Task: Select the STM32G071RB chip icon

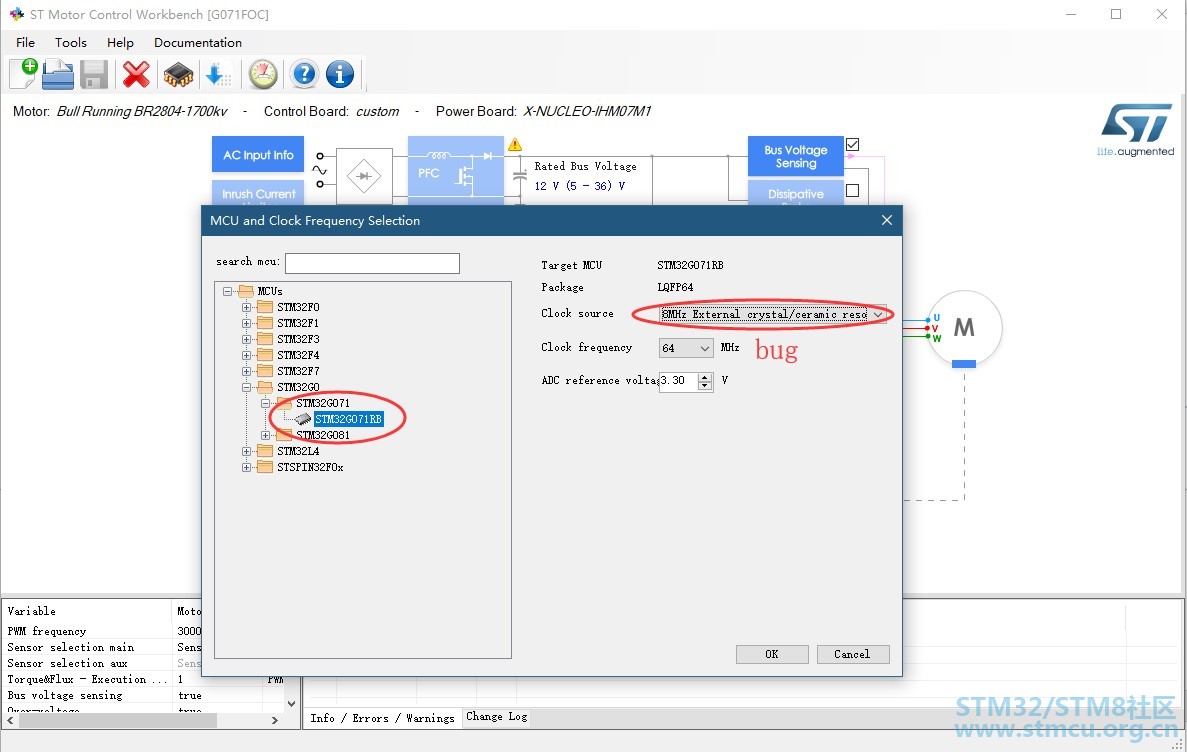Action: click(303, 419)
